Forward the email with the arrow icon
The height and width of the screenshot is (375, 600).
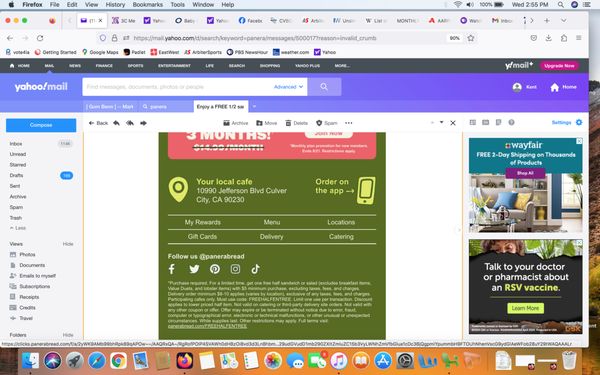[x=143, y=123]
